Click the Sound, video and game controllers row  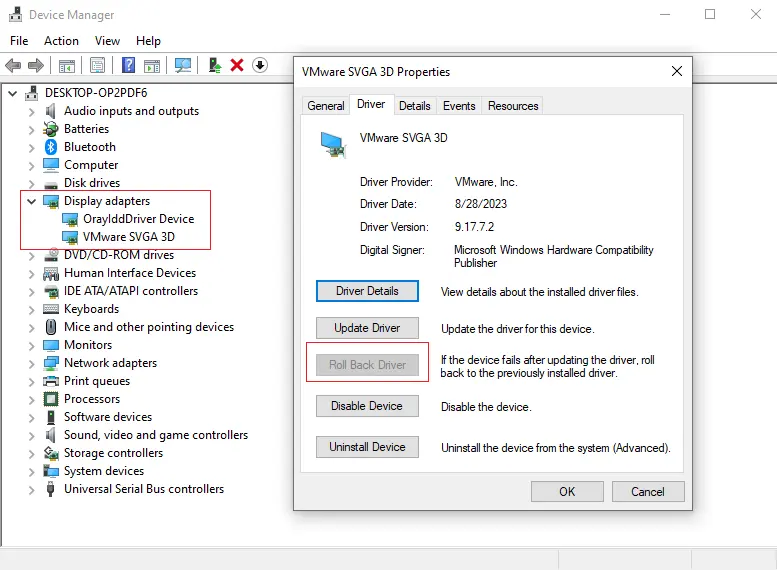point(156,435)
